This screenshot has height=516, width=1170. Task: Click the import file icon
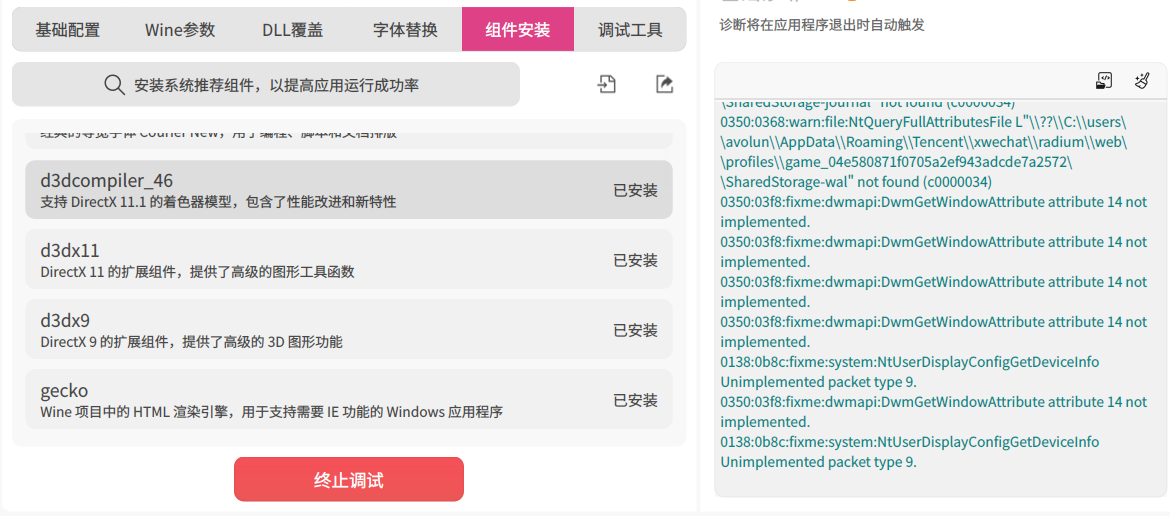click(x=607, y=84)
